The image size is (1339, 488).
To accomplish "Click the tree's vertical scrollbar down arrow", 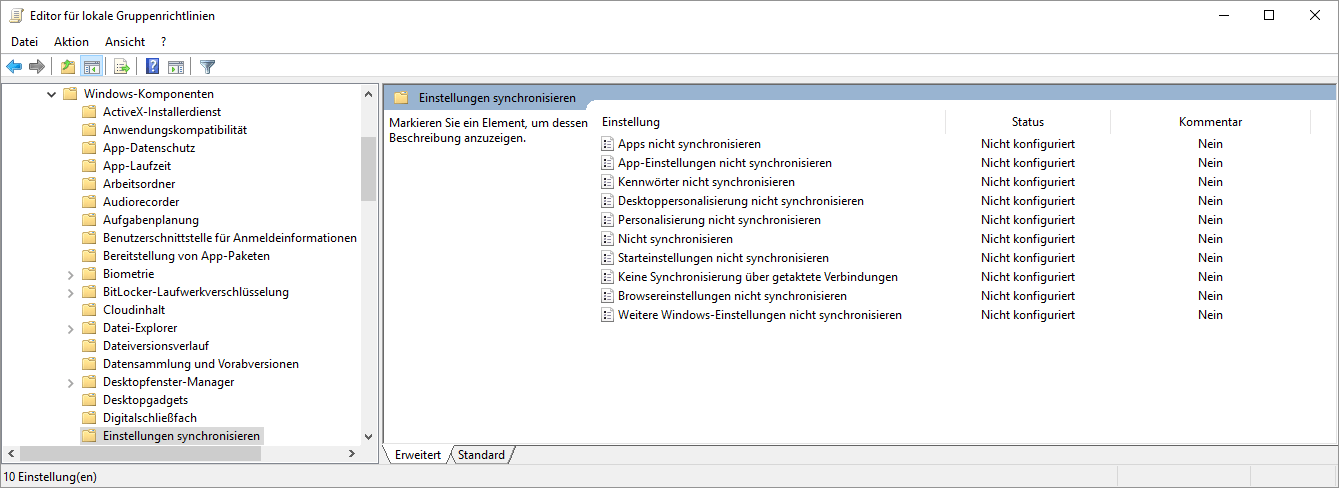I will 368,437.
